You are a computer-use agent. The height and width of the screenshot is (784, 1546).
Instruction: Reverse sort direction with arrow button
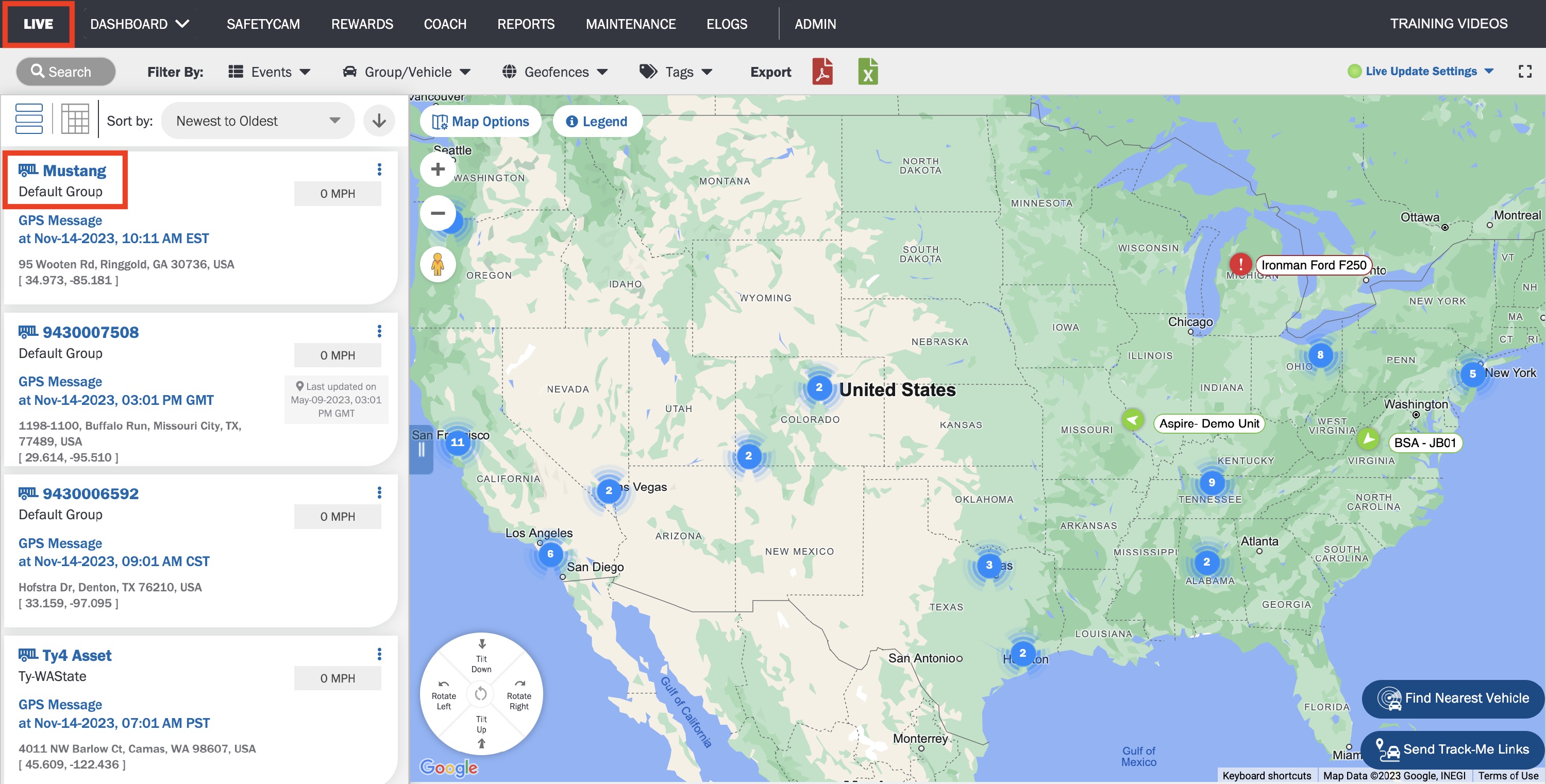click(379, 121)
